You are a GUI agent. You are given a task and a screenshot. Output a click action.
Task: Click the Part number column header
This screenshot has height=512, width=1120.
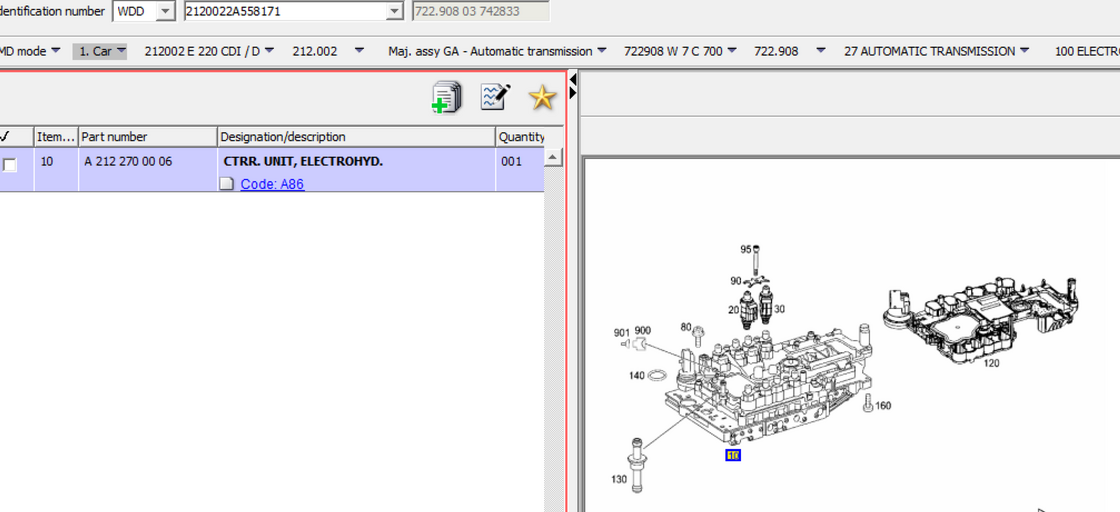pos(146,137)
